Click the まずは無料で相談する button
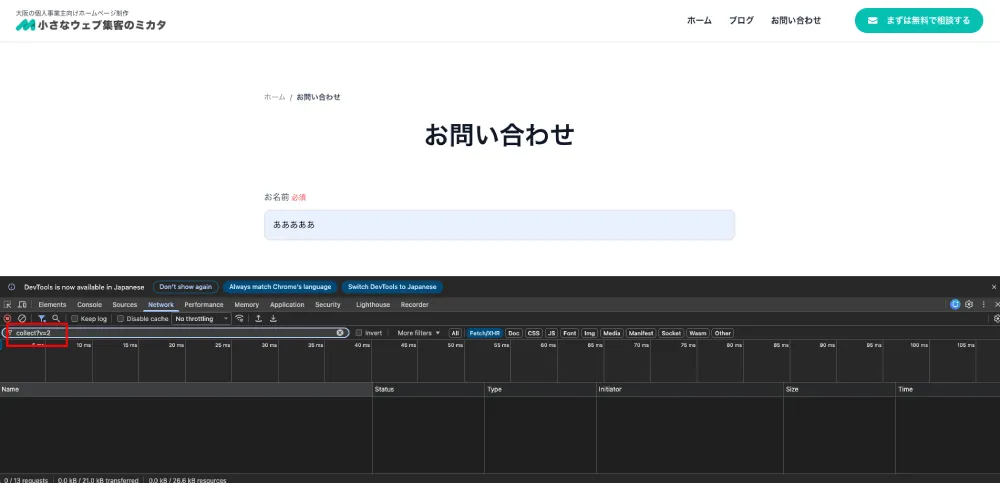The image size is (1000, 483). 919,20
